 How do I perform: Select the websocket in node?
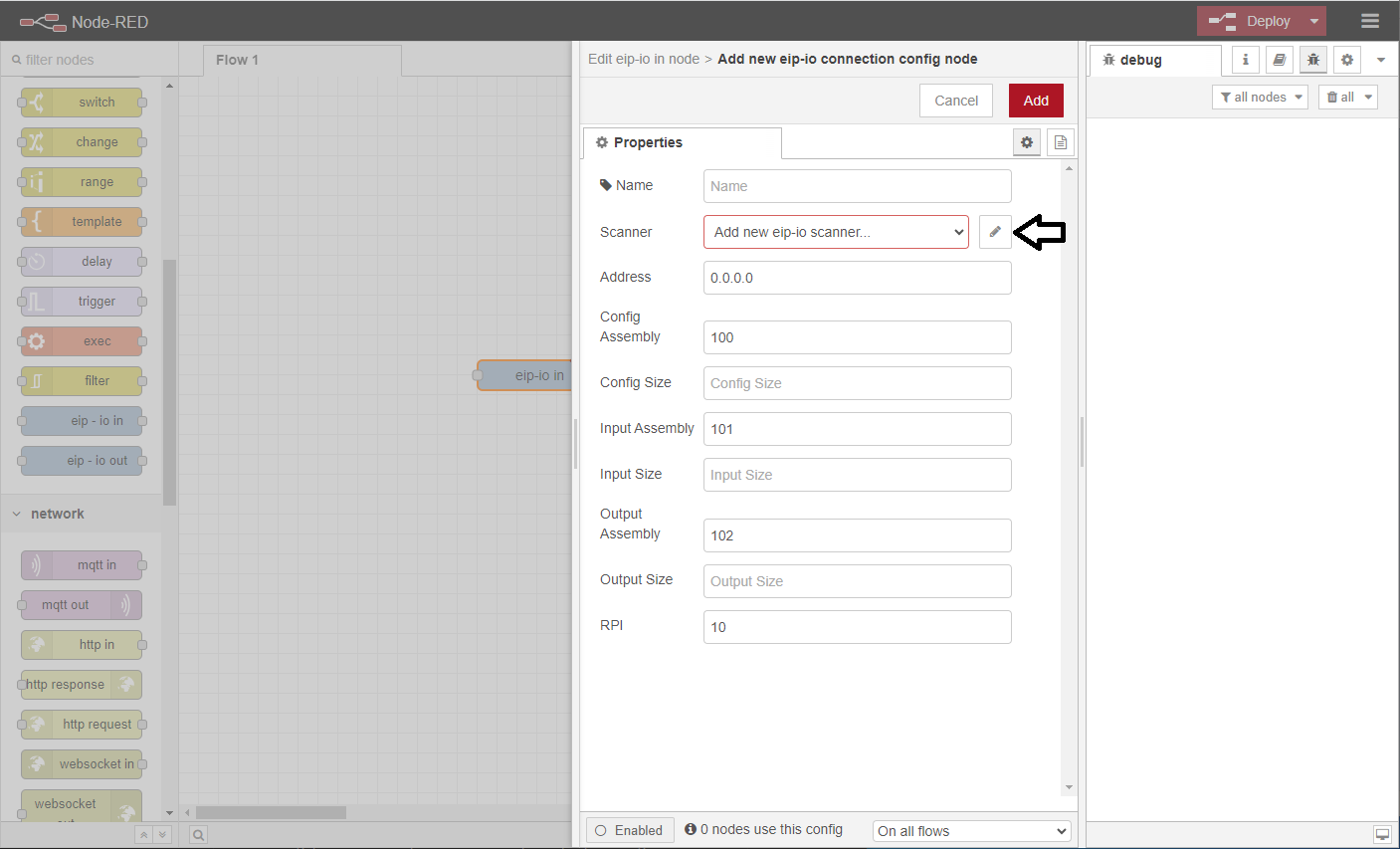[82, 764]
